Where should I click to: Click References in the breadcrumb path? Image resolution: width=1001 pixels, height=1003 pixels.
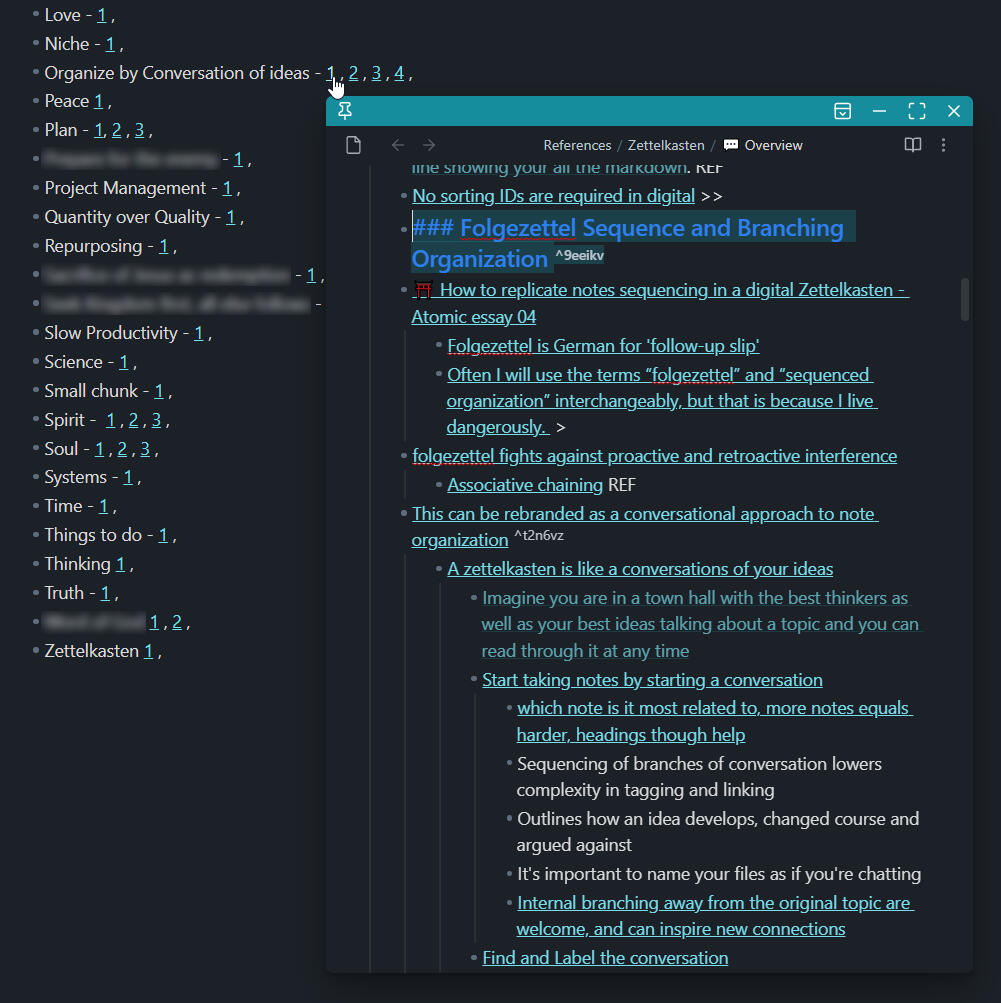pyautogui.click(x=577, y=145)
